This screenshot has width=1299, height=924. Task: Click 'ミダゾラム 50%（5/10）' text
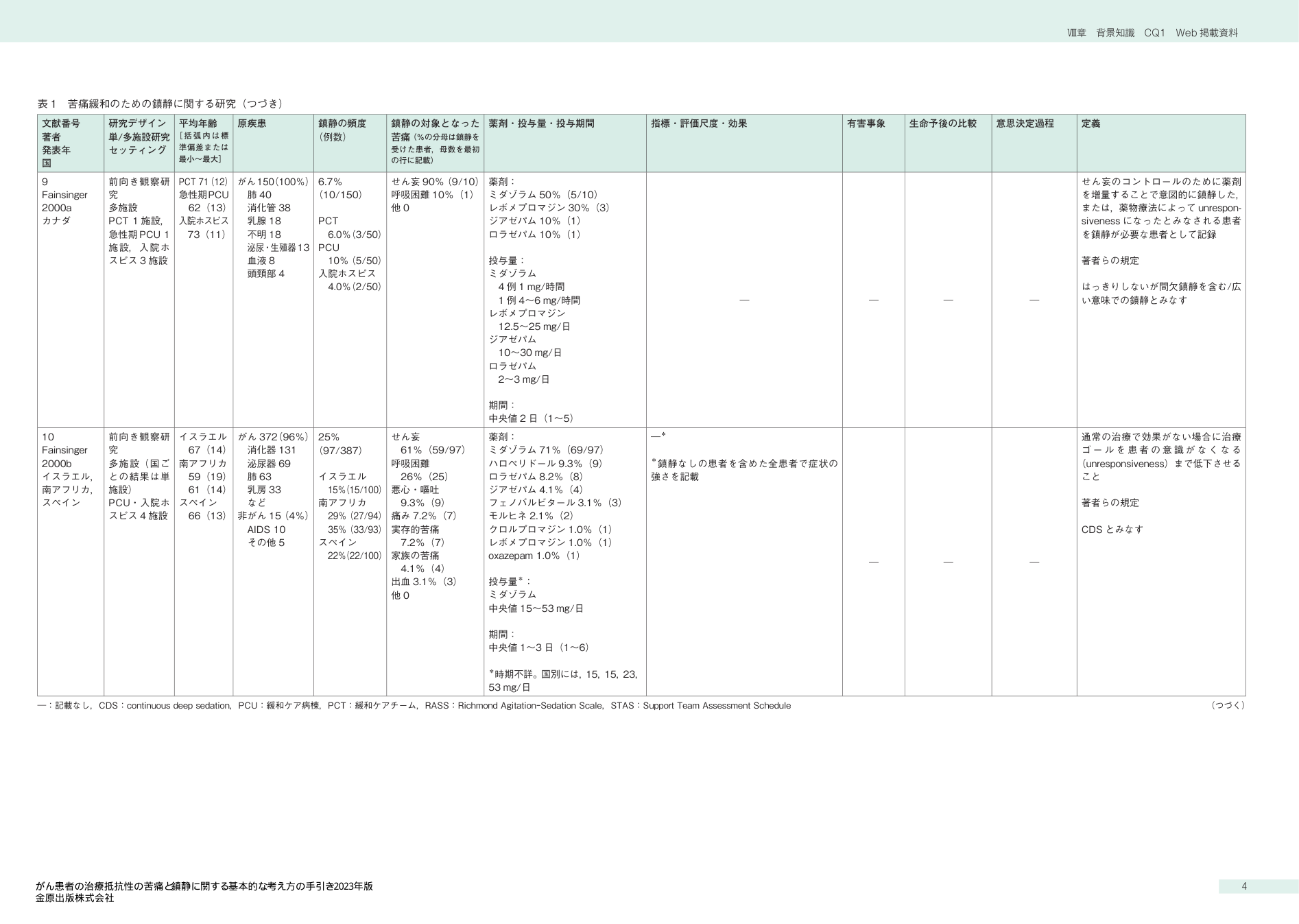click(543, 195)
